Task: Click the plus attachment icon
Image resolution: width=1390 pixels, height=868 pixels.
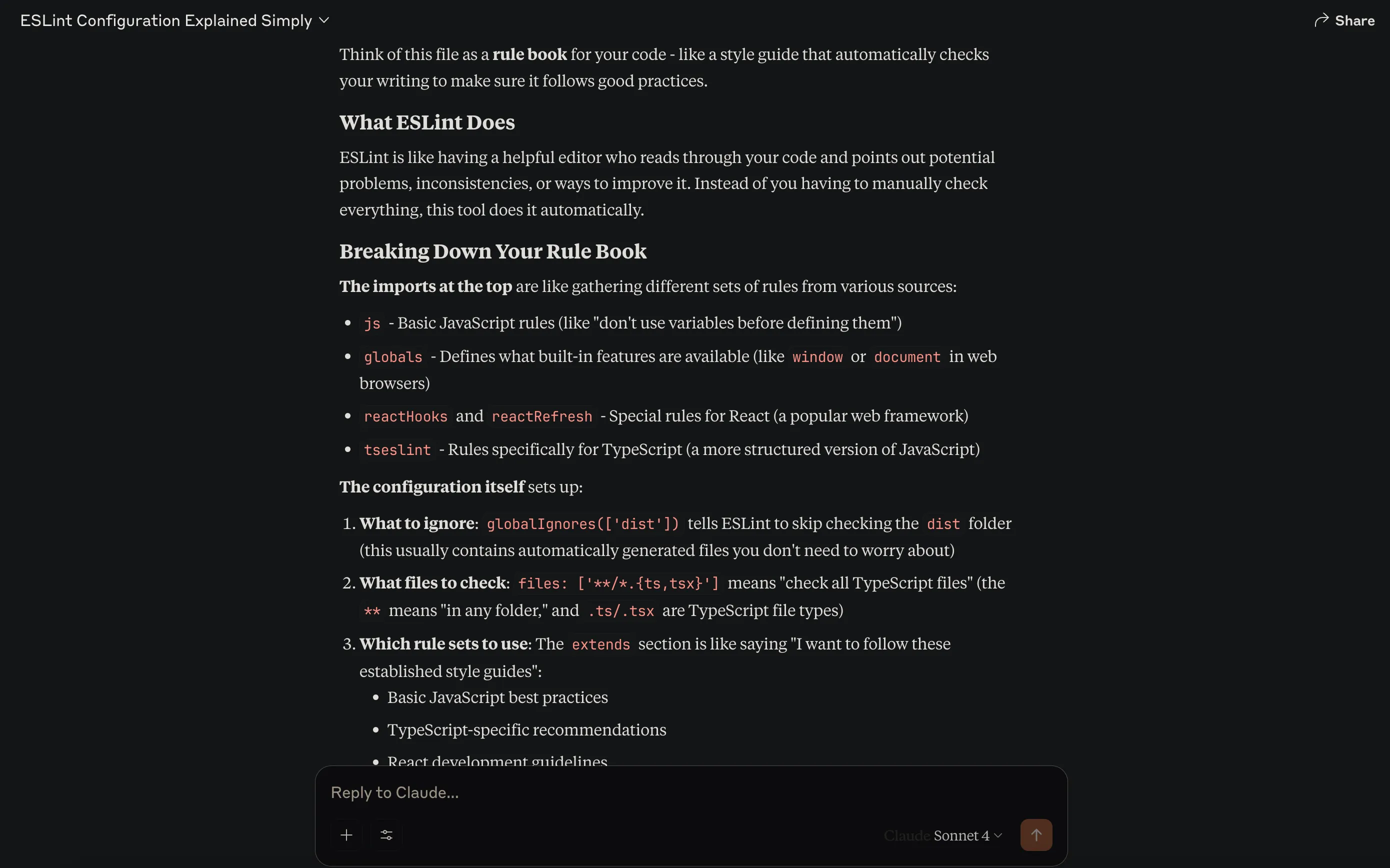Action: (x=346, y=834)
